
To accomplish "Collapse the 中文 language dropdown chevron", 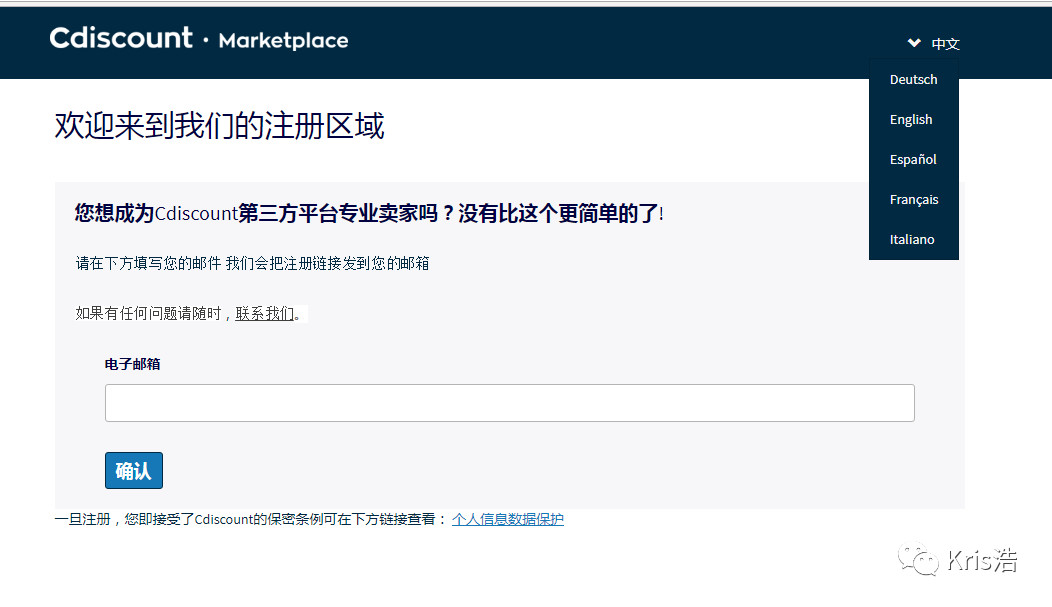I will pyautogui.click(x=914, y=43).
